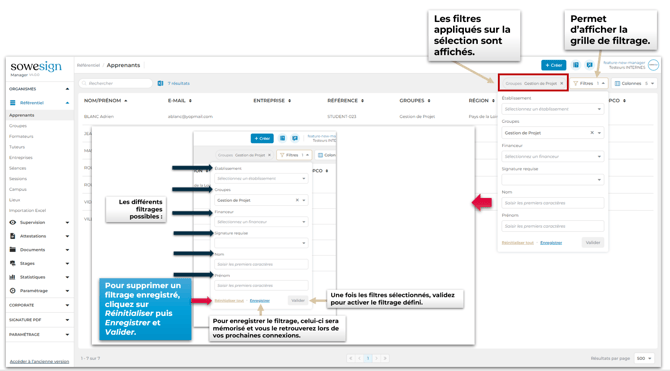The height and width of the screenshot is (371, 670).
Task: Go to the last page in pagination
Action: (x=385, y=358)
